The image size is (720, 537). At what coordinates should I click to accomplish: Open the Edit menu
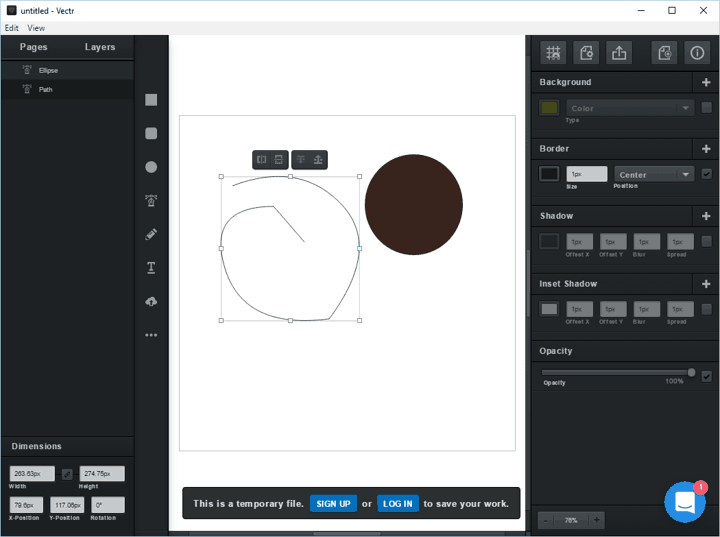(x=12, y=28)
